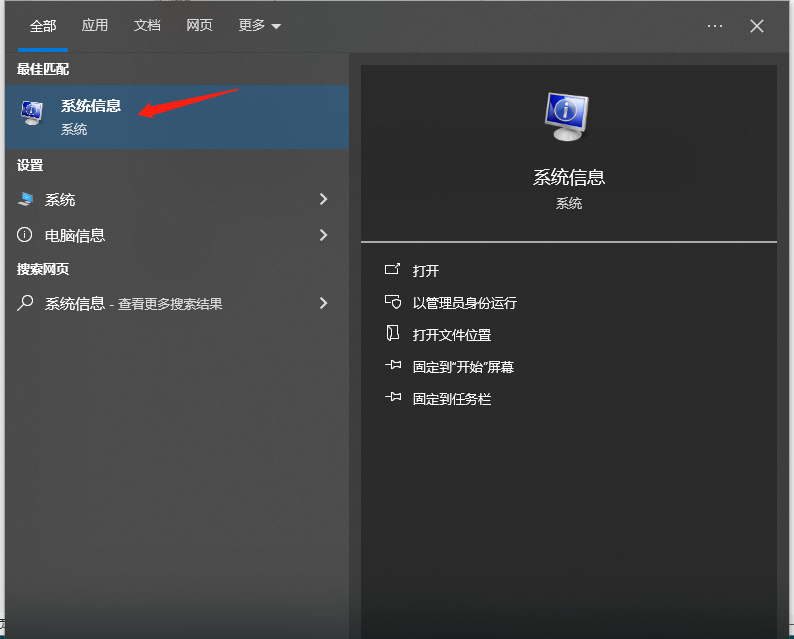Switch to the 网页 tab

(199, 25)
